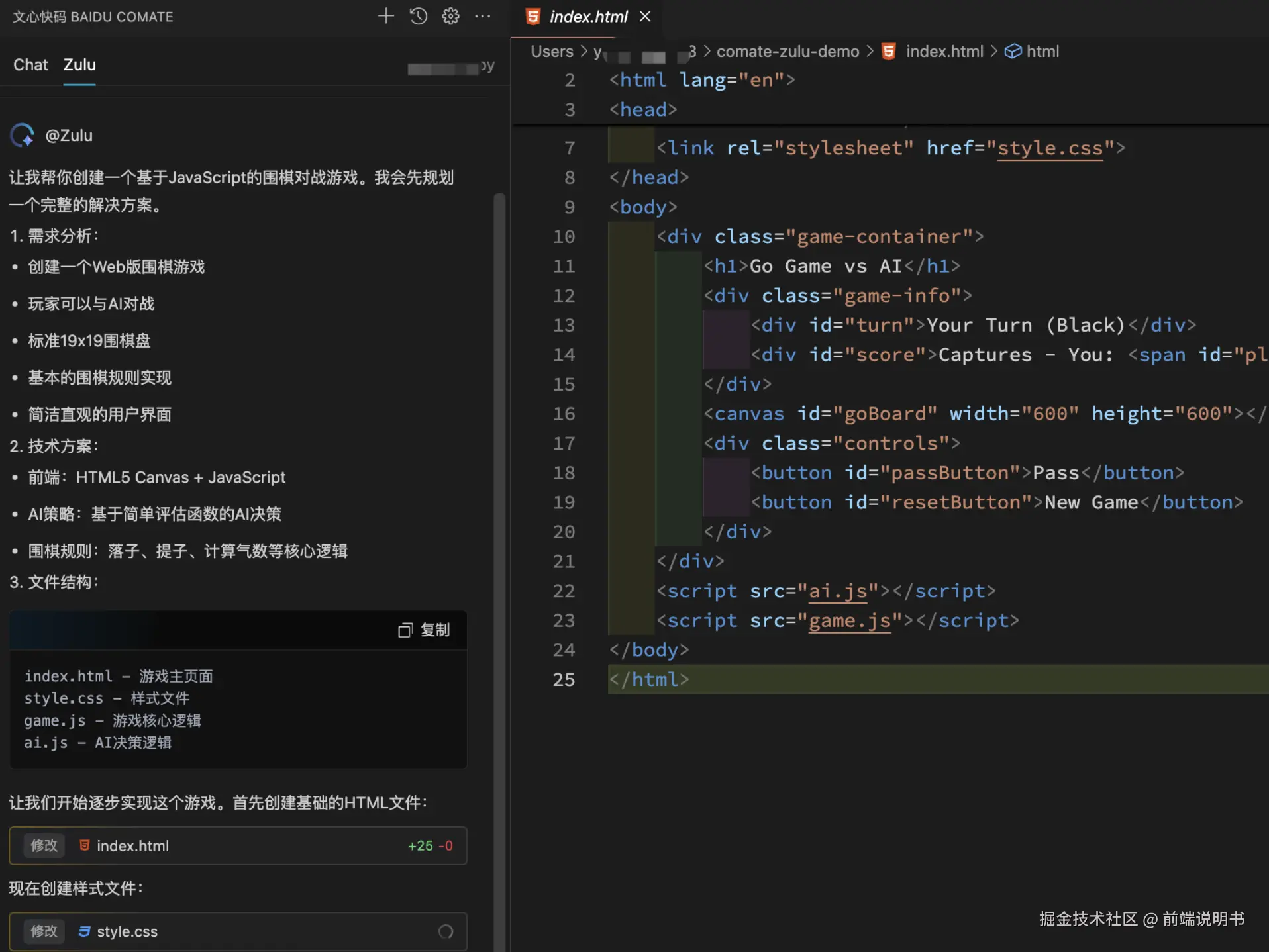
Task: Click bullet '标准19x19围棋盘'
Action: [x=89, y=341]
